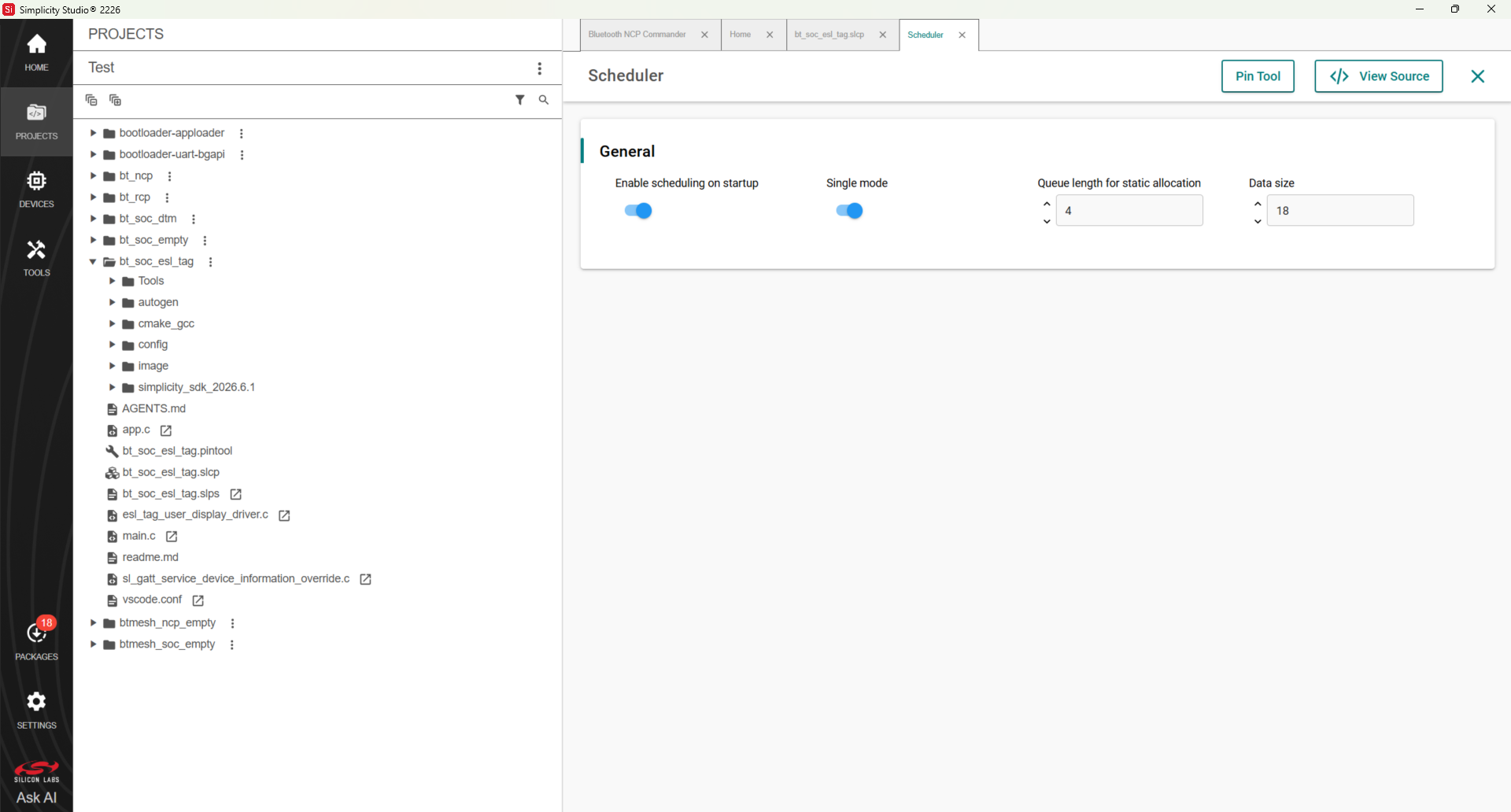Switch to Bluetooth NCP Commander tab
This screenshot has width=1511, height=812.
tap(637, 35)
